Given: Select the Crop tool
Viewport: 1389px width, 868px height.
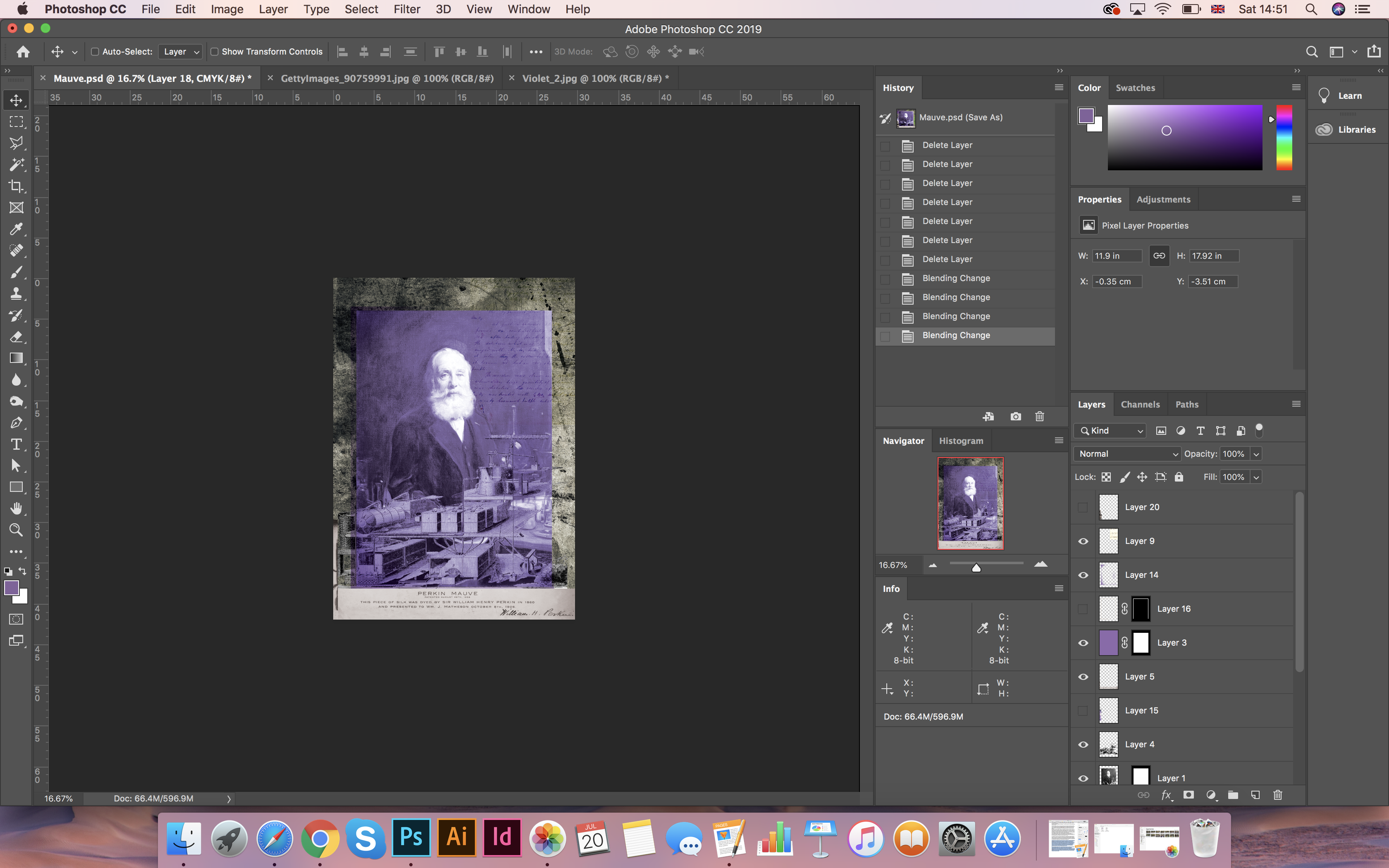Looking at the screenshot, I should tap(16, 186).
